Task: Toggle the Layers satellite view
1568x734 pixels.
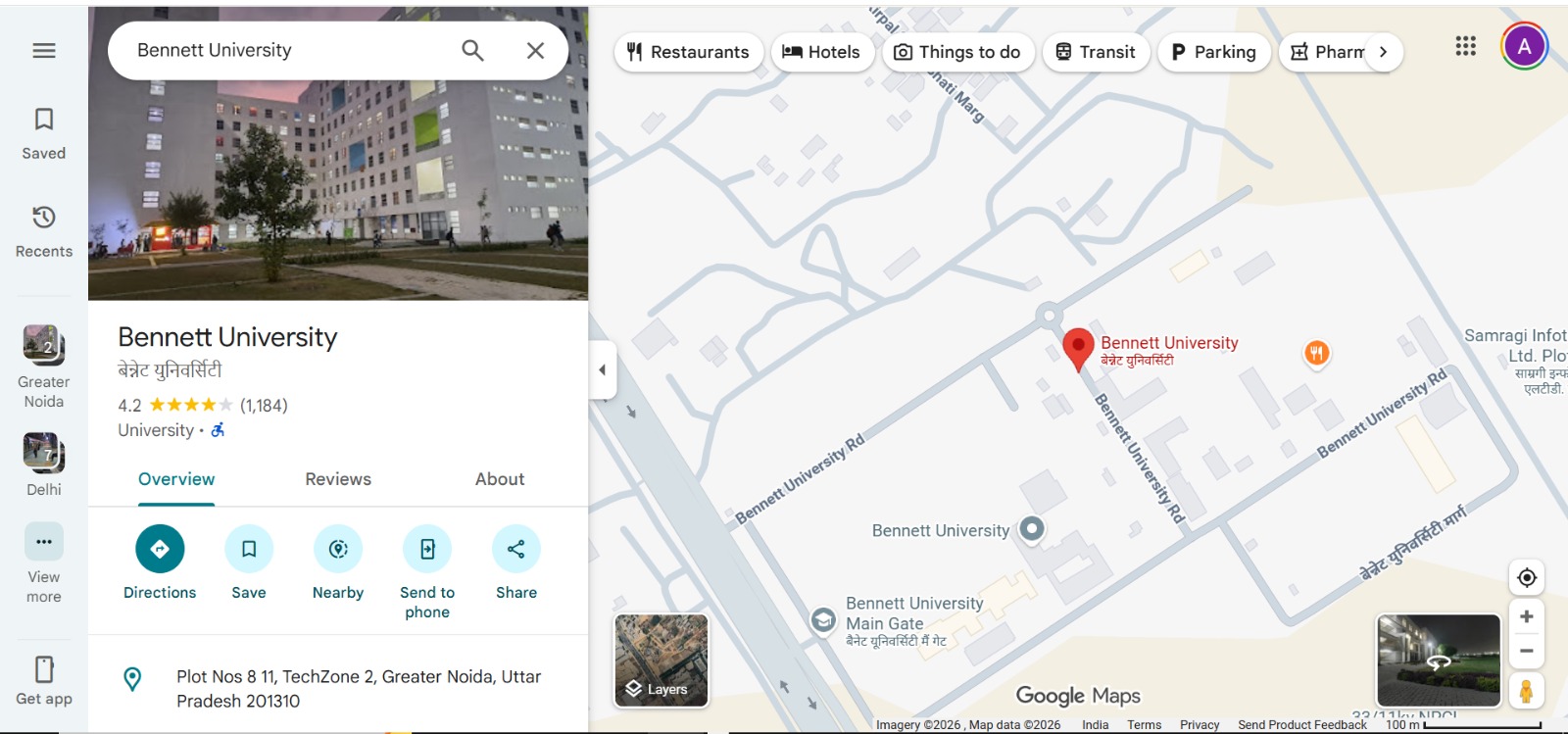Action: point(661,661)
